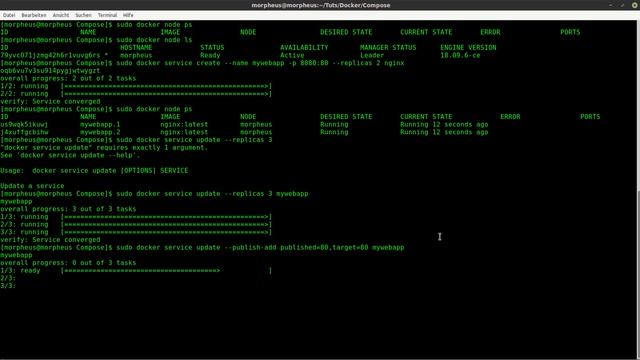Click the 1/2 running progress bar
The height and width of the screenshot is (360, 640).
(x=166, y=86)
